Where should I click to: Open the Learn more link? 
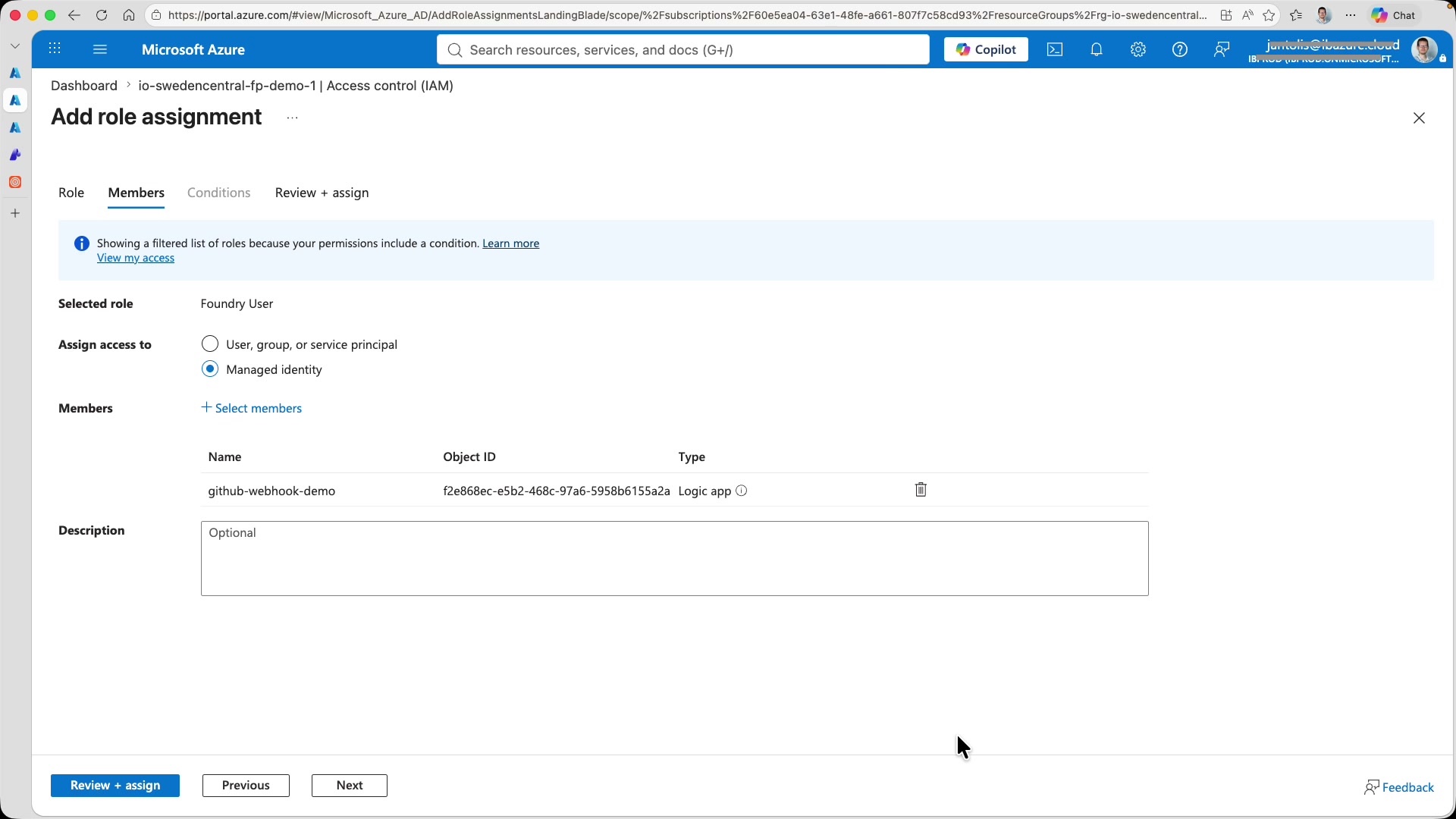click(x=511, y=243)
